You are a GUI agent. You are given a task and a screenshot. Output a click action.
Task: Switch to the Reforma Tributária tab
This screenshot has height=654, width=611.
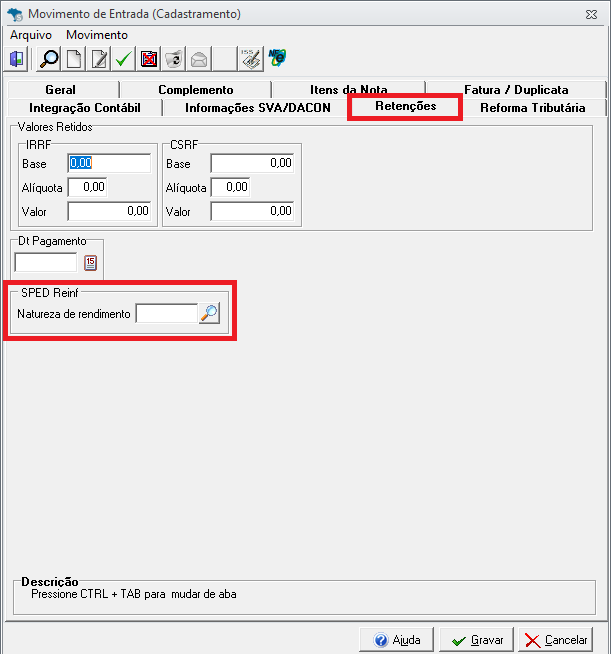(x=533, y=108)
